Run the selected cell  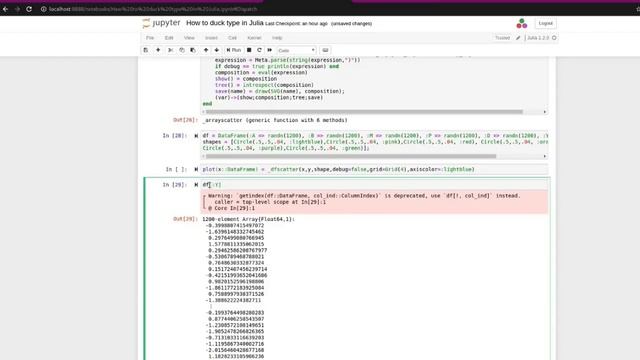tap(233, 50)
